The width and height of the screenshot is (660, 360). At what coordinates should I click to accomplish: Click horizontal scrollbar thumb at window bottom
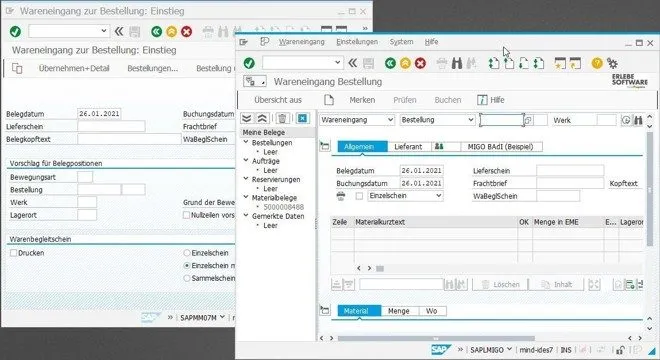(436, 338)
